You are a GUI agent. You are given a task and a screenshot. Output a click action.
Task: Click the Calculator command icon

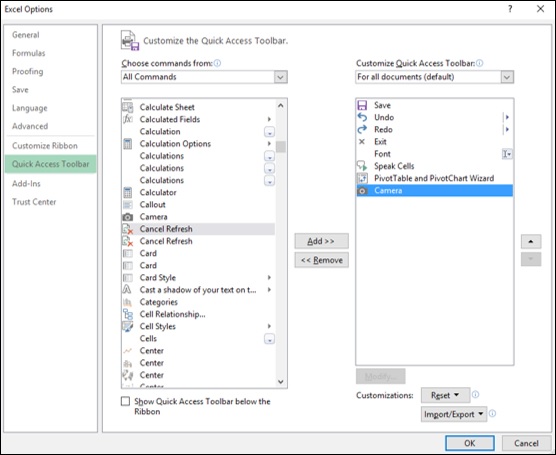(128, 193)
